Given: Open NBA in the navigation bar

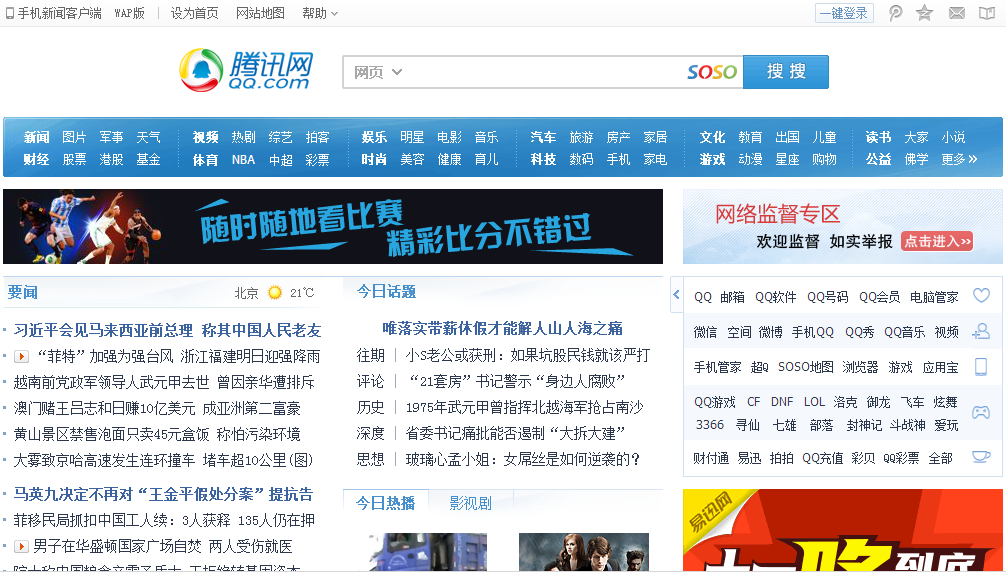Looking at the screenshot, I should click(x=243, y=159).
